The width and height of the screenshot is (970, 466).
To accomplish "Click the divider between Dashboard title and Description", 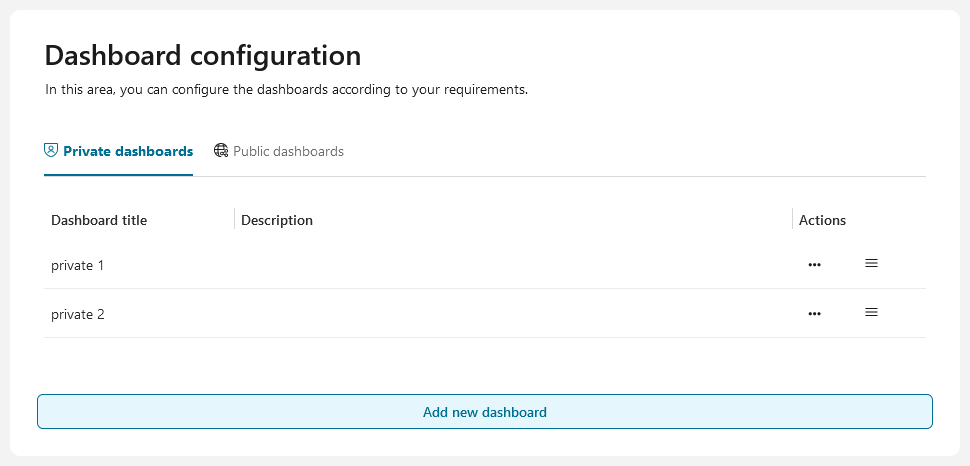I will pyautogui.click(x=234, y=219).
